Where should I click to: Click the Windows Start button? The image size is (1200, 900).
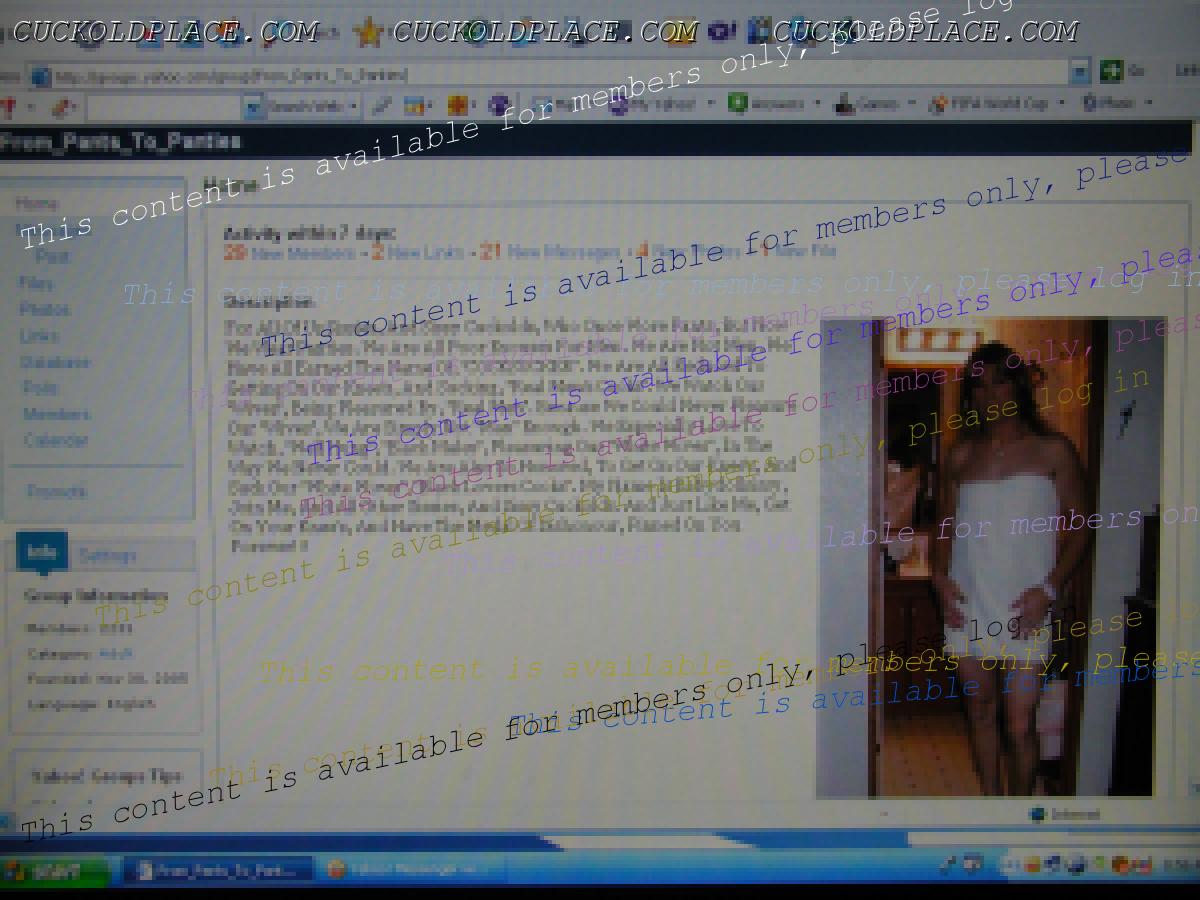coord(55,868)
